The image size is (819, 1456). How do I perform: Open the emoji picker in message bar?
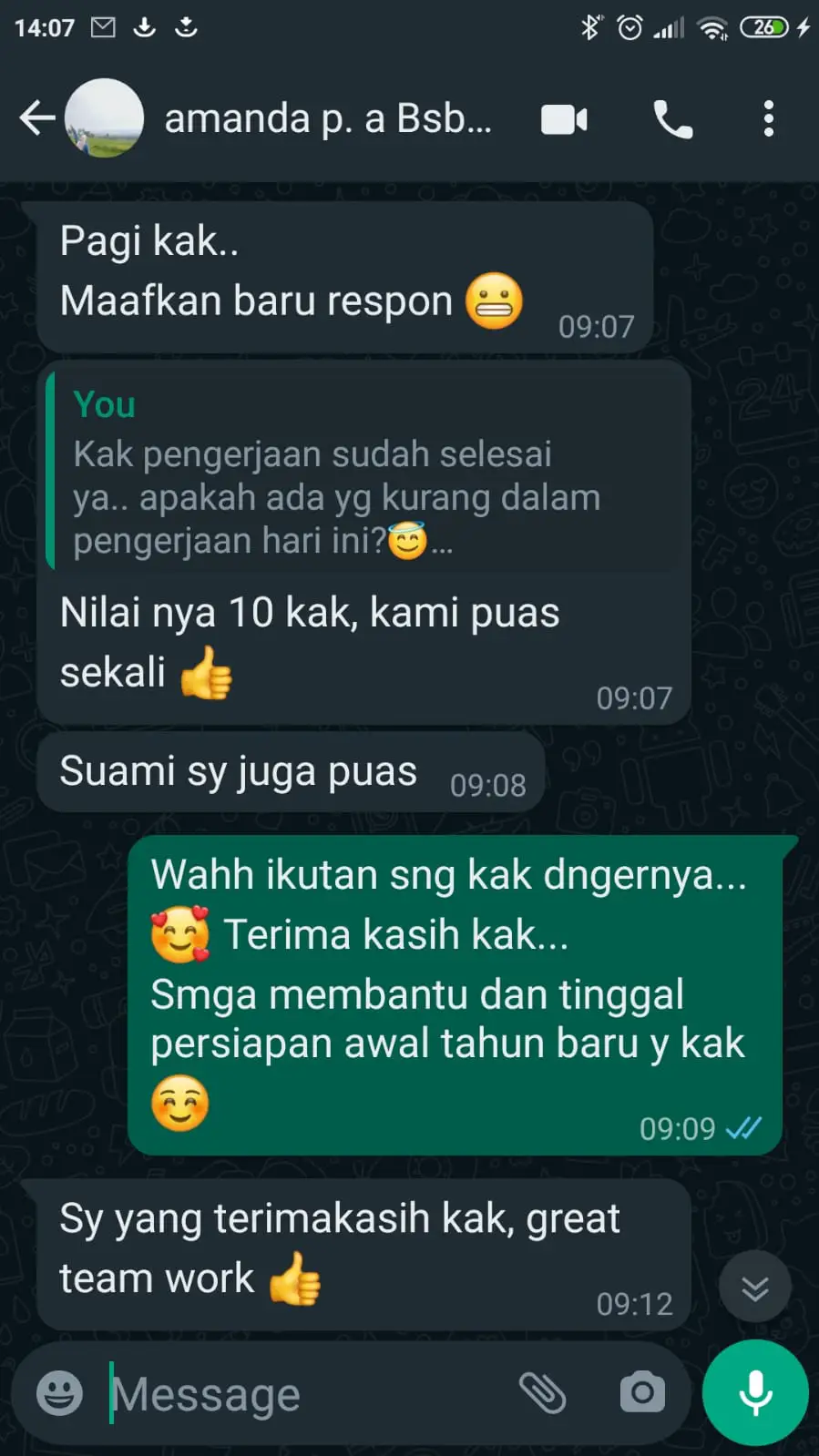pyautogui.click(x=59, y=1392)
